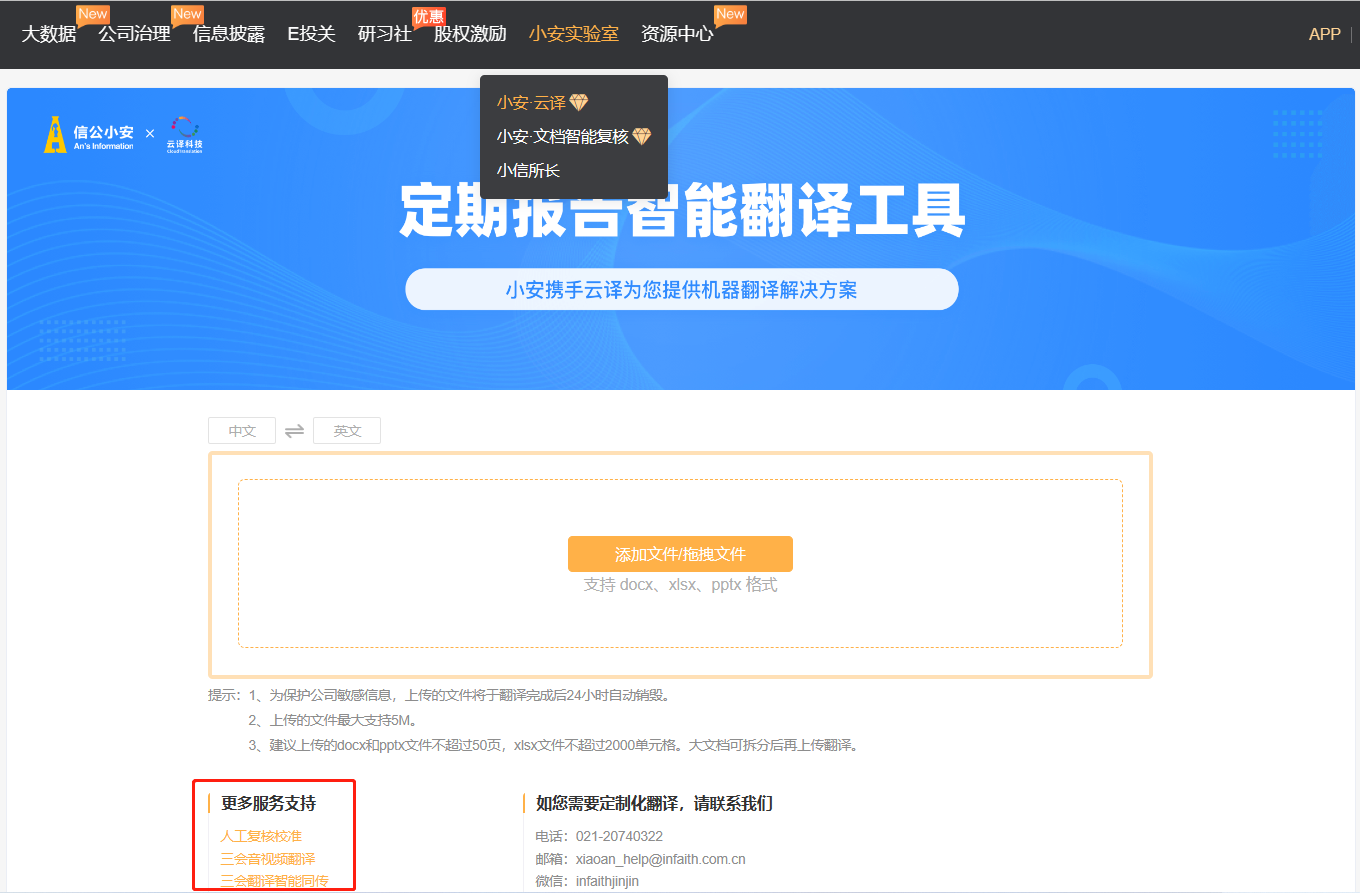Open the 大数据 menu
This screenshot has width=1360, height=893.
[49, 34]
